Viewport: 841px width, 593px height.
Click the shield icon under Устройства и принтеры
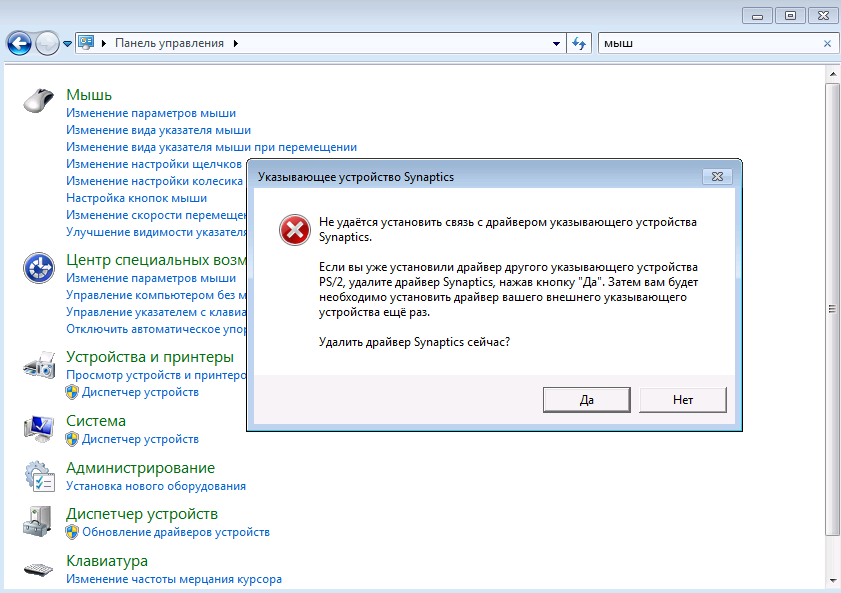tap(72, 392)
